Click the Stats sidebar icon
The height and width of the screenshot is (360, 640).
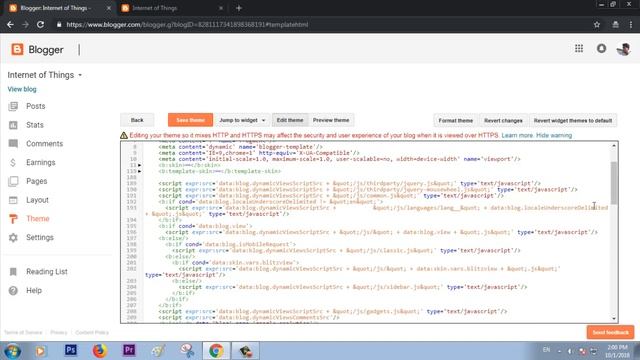(13, 125)
